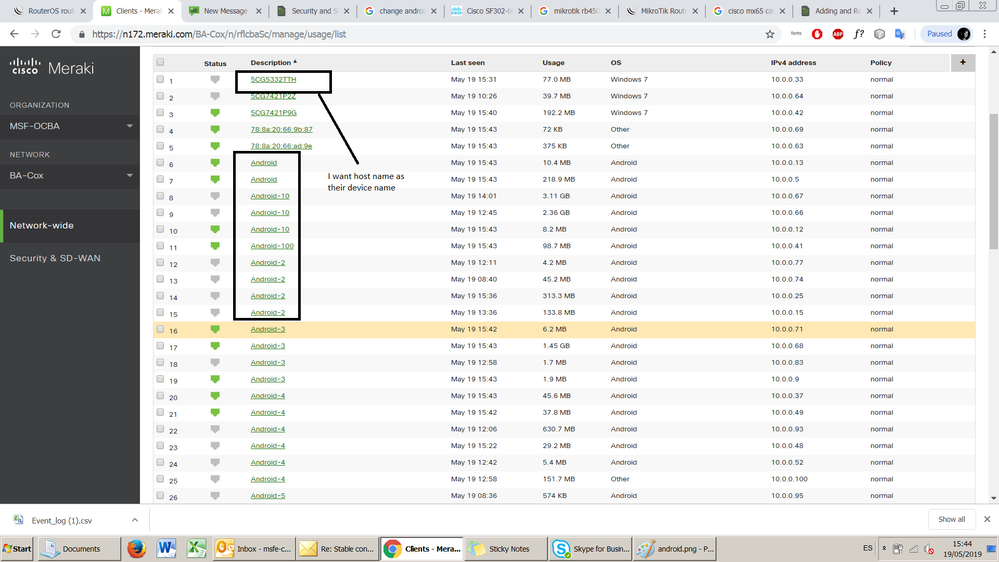The height and width of the screenshot is (562, 999).
Task: Launch Firefox from the taskbar
Action: pyautogui.click(x=136, y=549)
